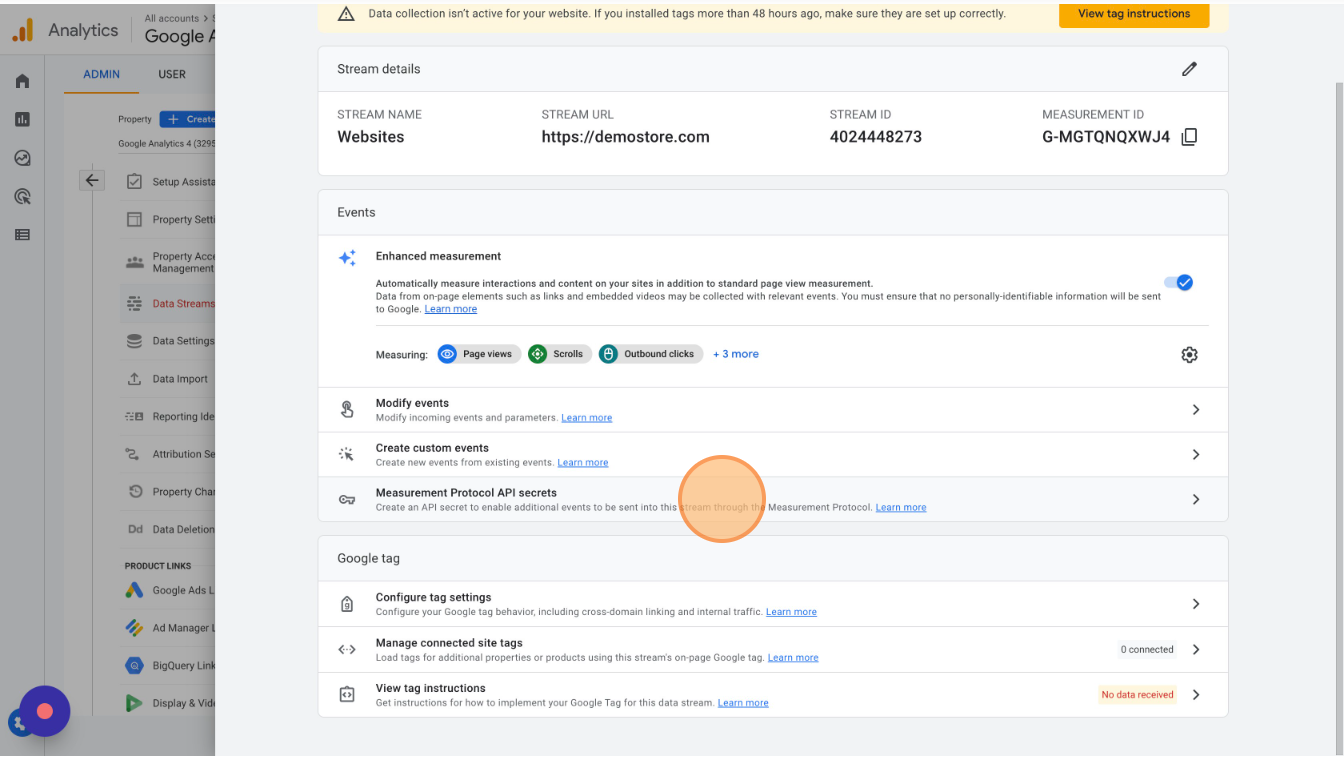The height and width of the screenshot is (760, 1344).
Task: Click the Display & Video 360 logo icon
Action: tap(134, 703)
